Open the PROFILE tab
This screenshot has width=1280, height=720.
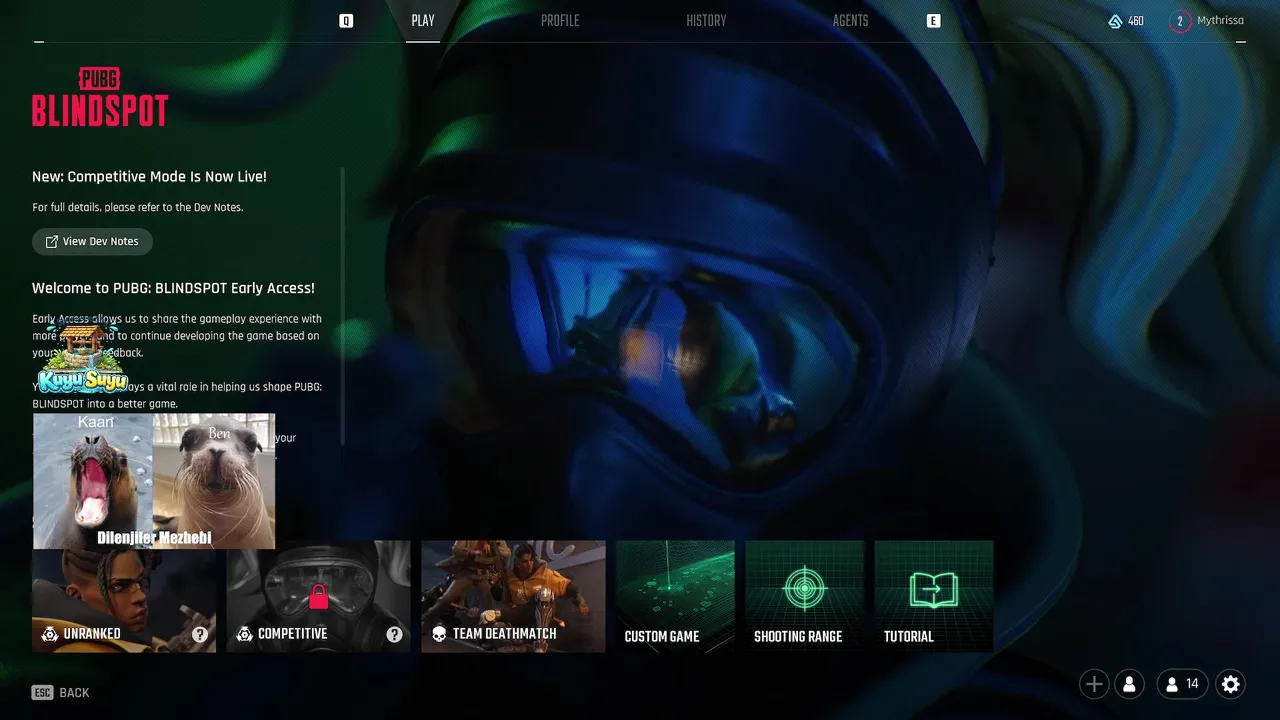pos(560,21)
